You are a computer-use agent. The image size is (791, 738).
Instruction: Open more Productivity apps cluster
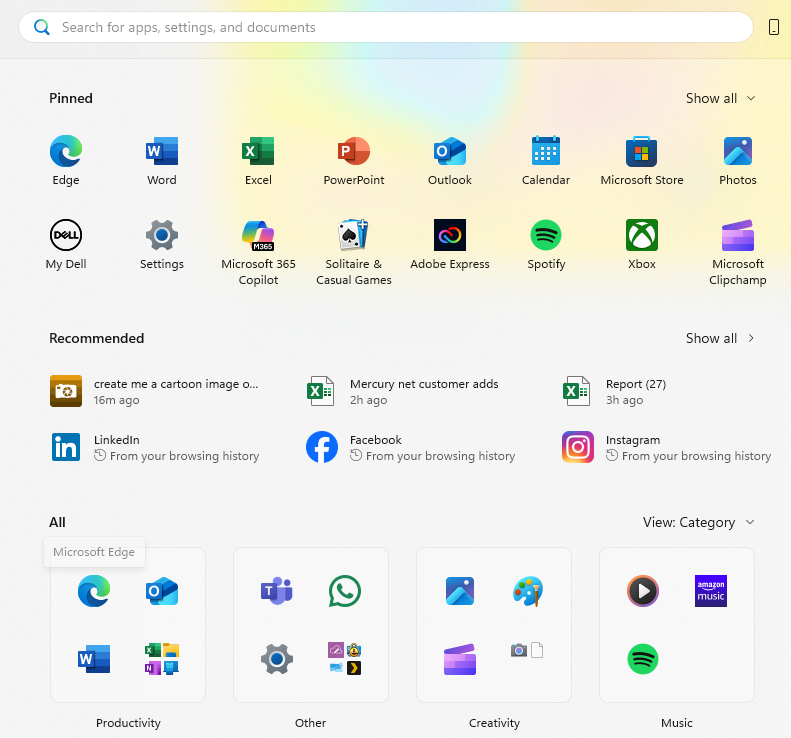click(162, 659)
